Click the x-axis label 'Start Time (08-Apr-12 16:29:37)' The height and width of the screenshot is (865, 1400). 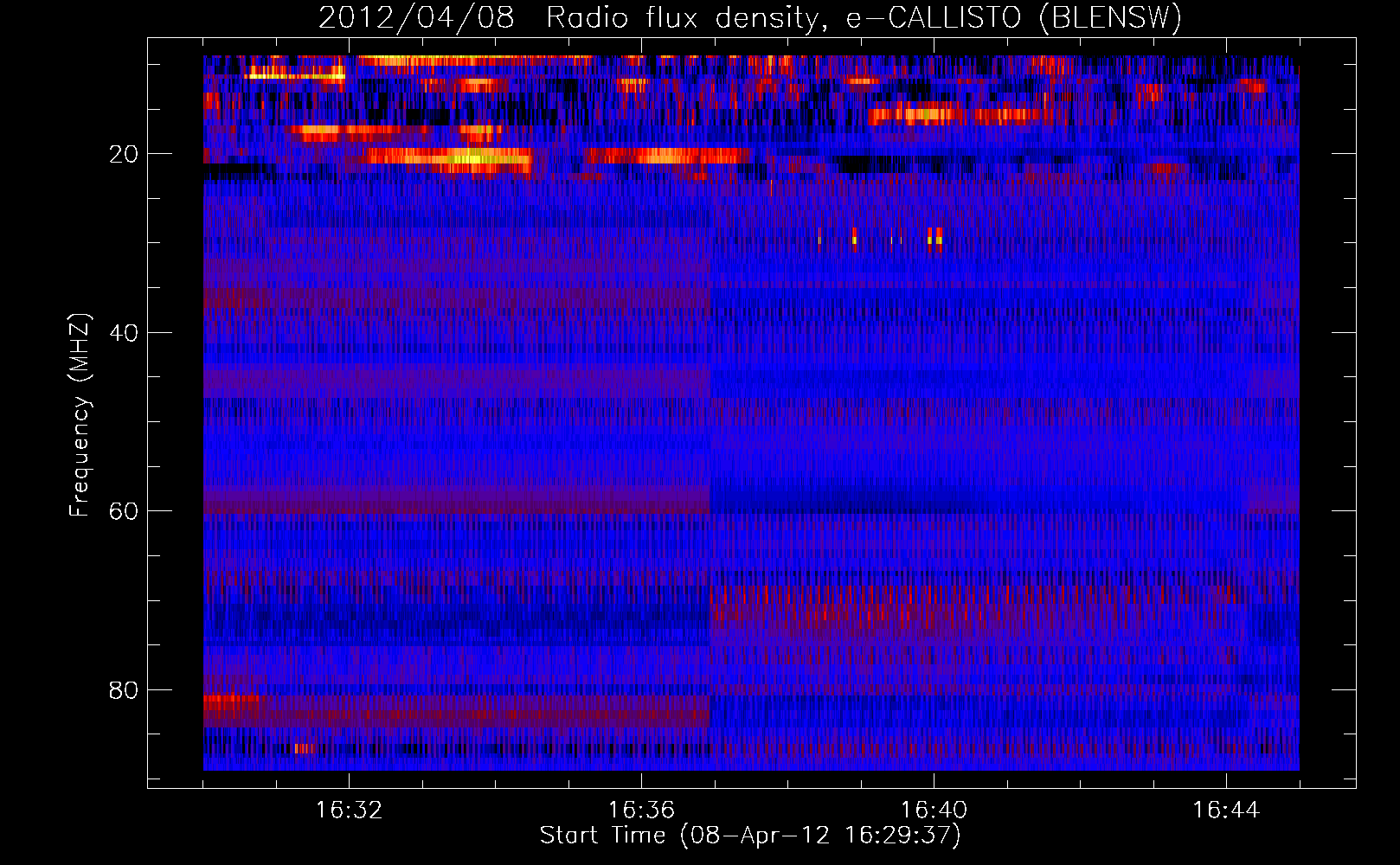750,836
